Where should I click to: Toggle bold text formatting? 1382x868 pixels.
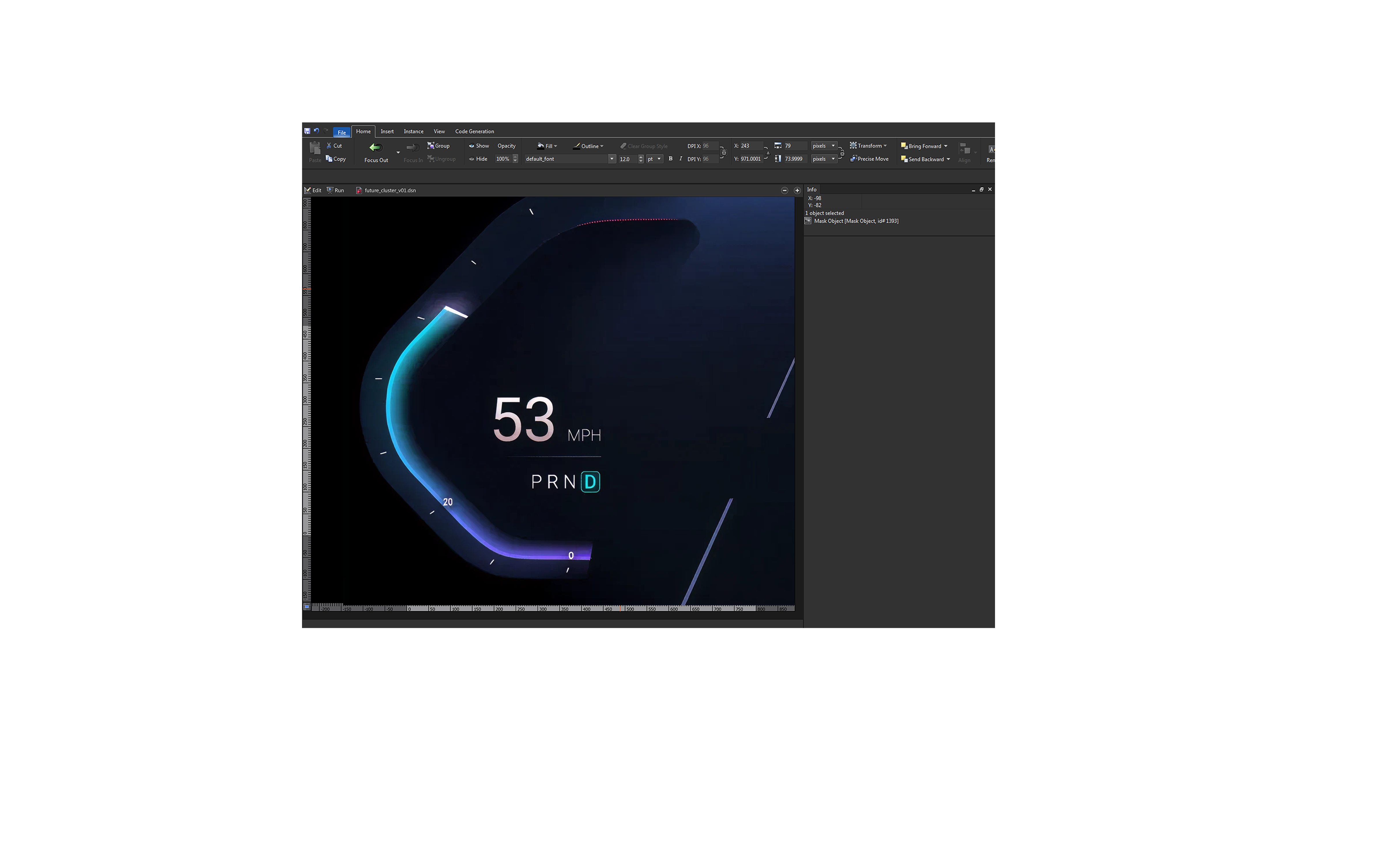[670, 159]
